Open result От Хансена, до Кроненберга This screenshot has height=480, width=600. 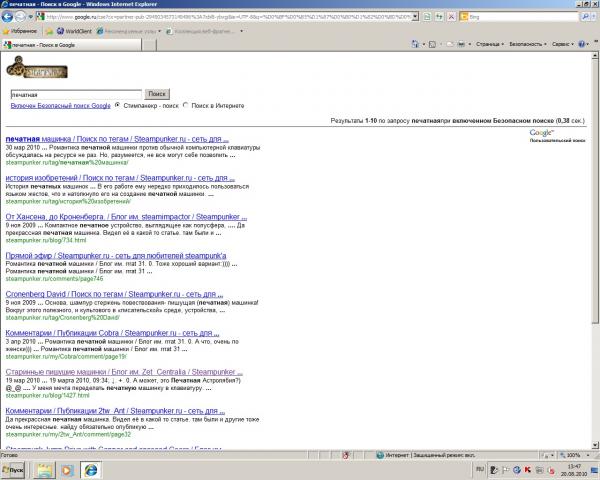point(126,217)
